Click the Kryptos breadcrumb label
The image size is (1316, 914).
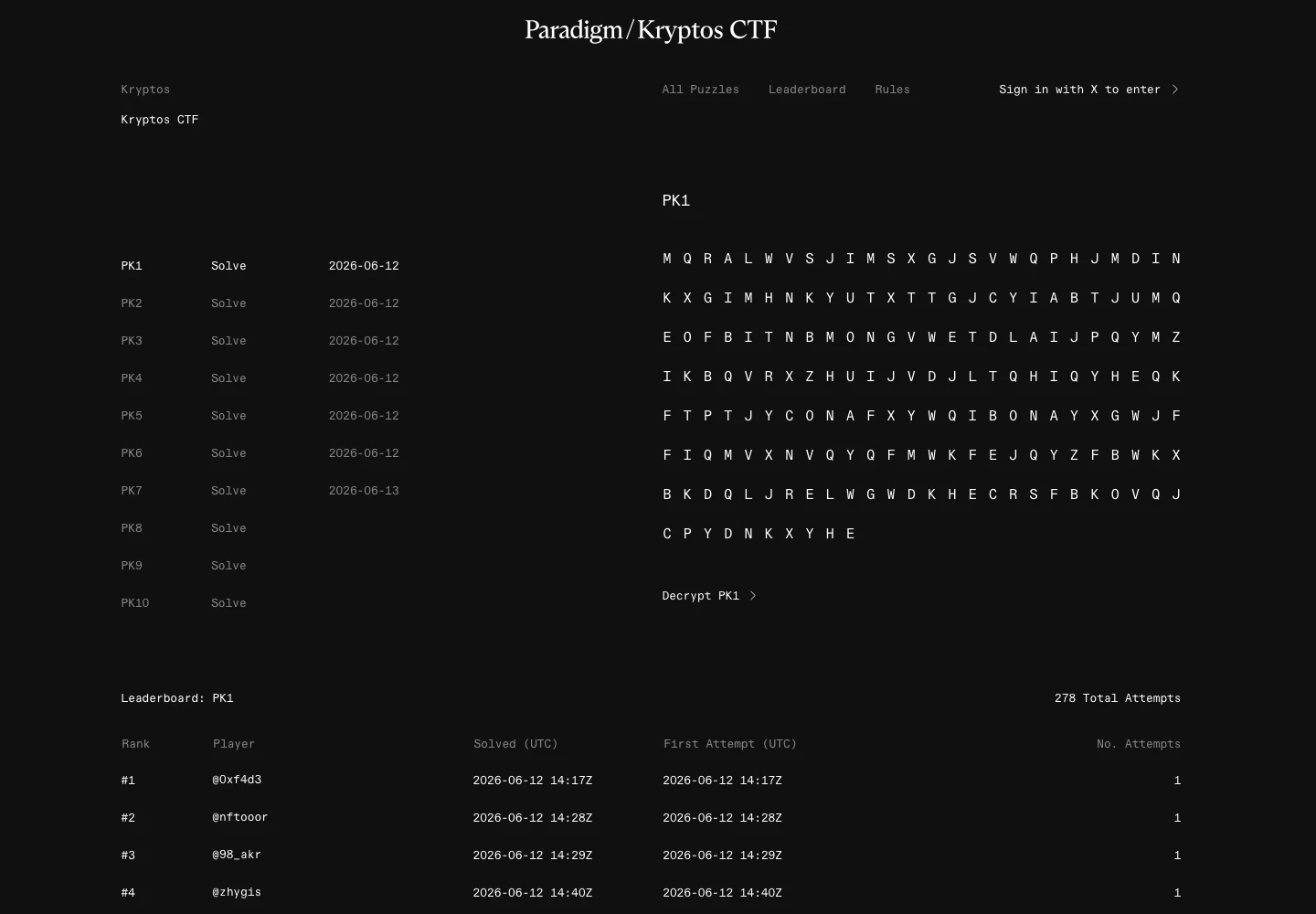[145, 90]
